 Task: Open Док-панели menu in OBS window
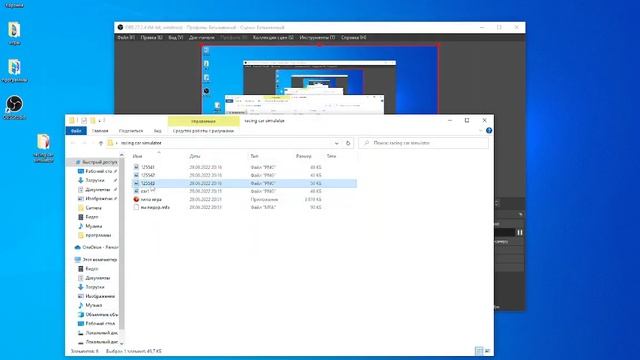202,38
